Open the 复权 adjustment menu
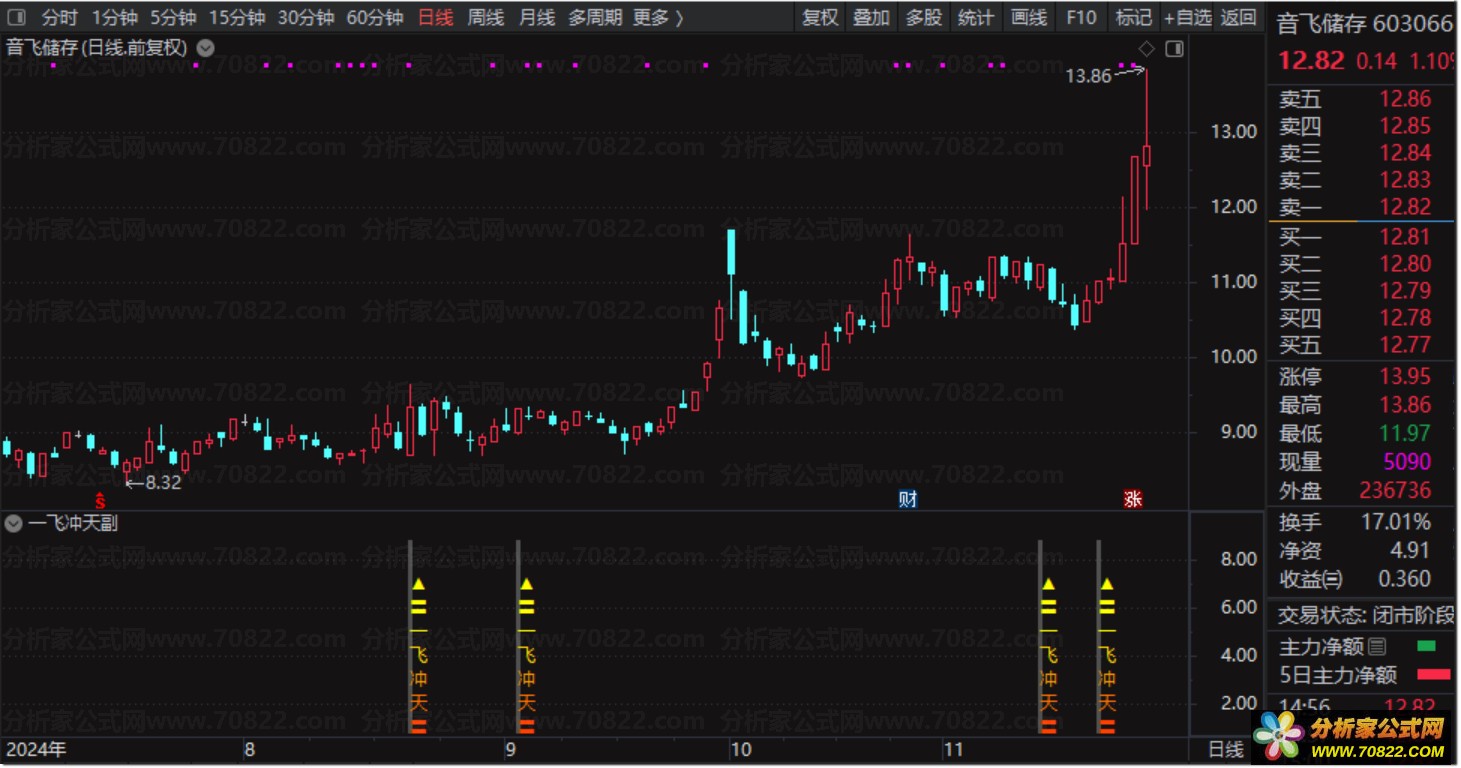The width and height of the screenshot is (1461, 768). (820, 18)
